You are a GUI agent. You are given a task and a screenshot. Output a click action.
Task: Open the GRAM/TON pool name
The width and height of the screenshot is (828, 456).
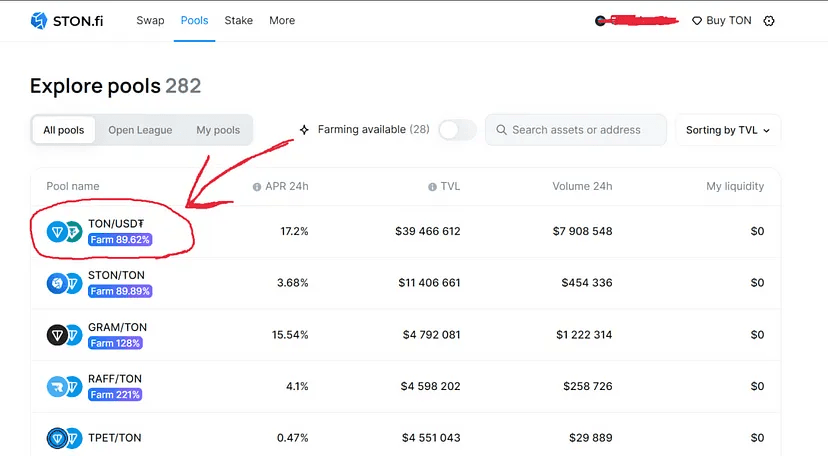[x=117, y=327]
